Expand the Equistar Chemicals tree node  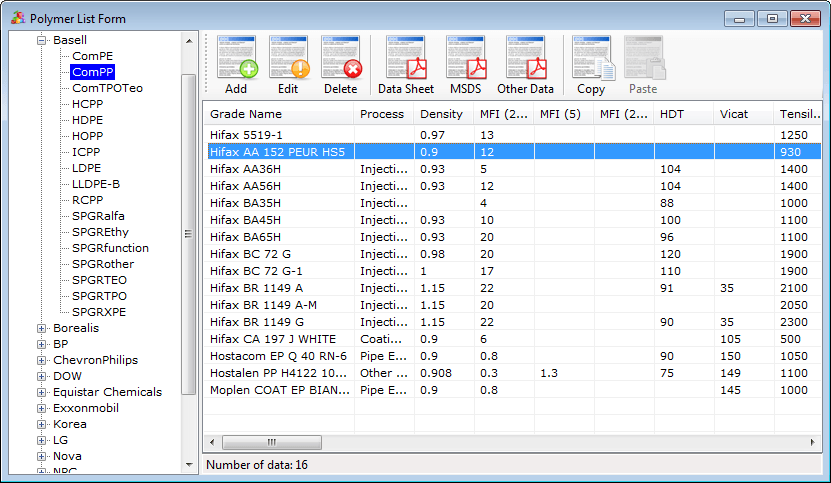[41, 392]
